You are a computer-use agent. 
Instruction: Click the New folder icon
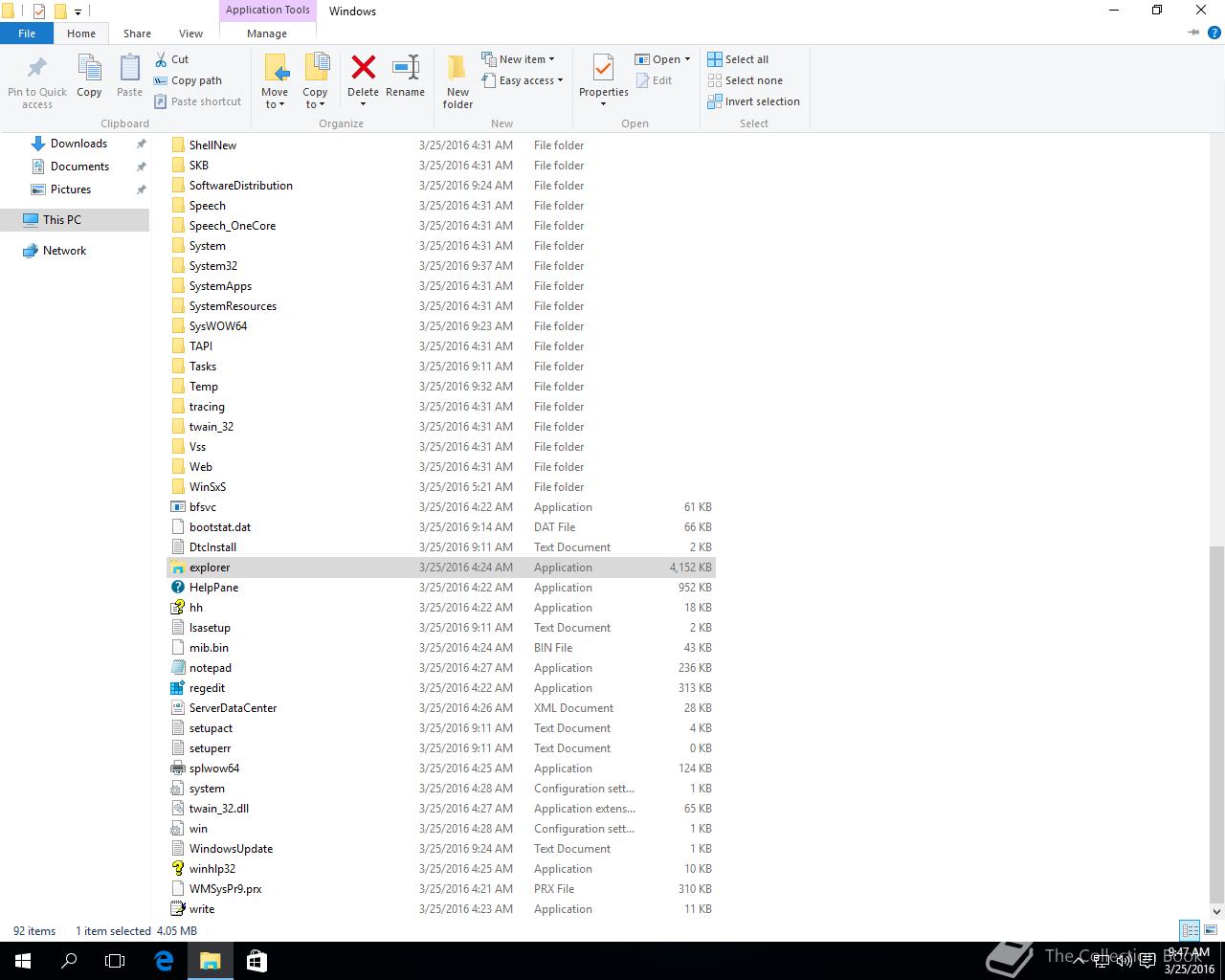pos(457,68)
